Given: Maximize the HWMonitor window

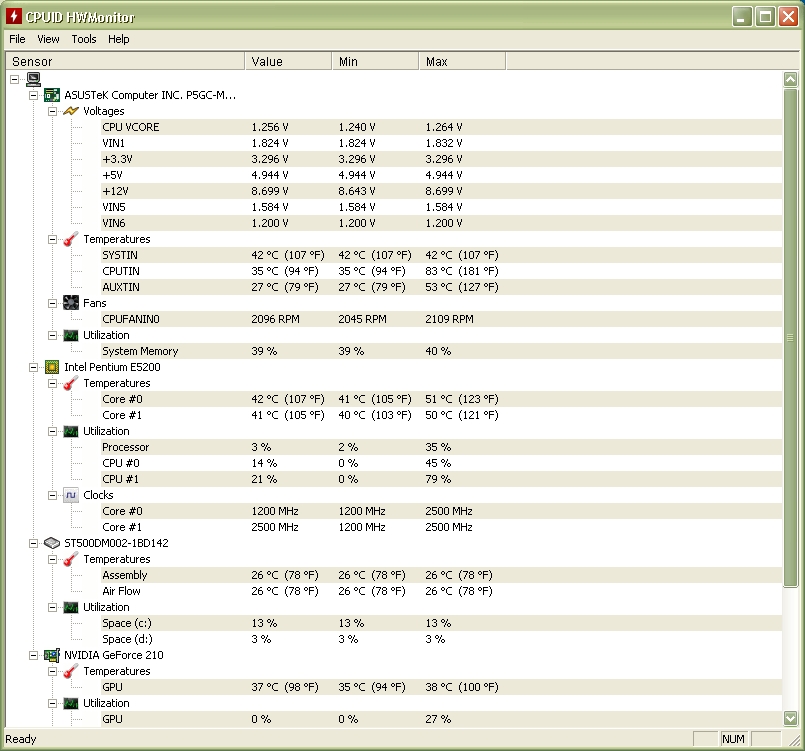Looking at the screenshot, I should pyautogui.click(x=765, y=17).
